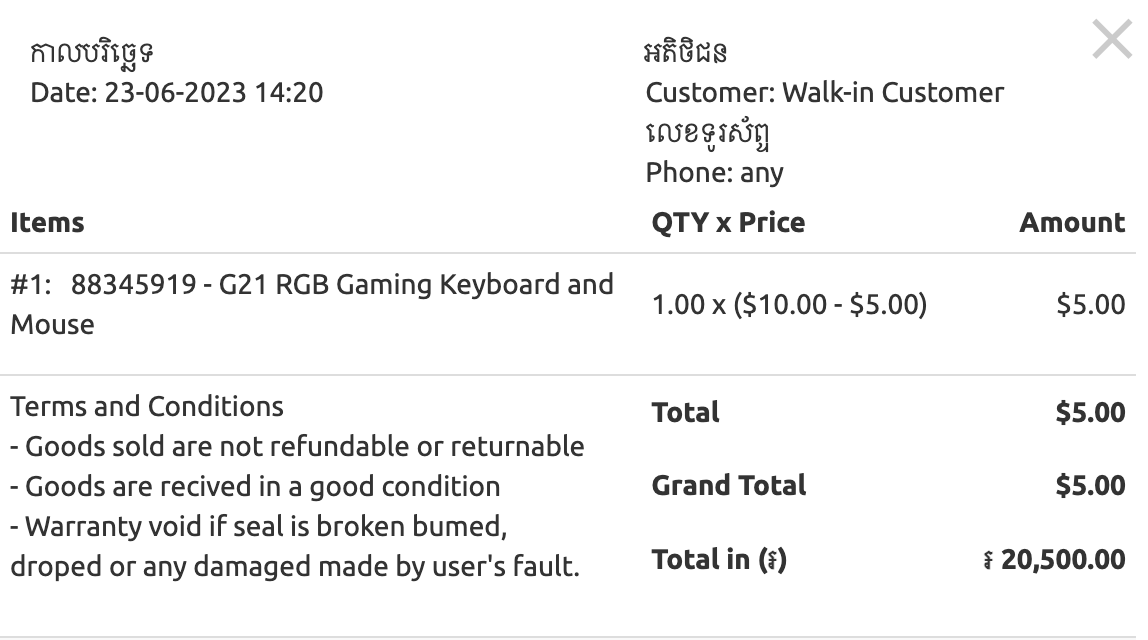The height and width of the screenshot is (640, 1148).
Task: Click the Date 23-06-2023 14:20 text
Action: tap(176, 93)
